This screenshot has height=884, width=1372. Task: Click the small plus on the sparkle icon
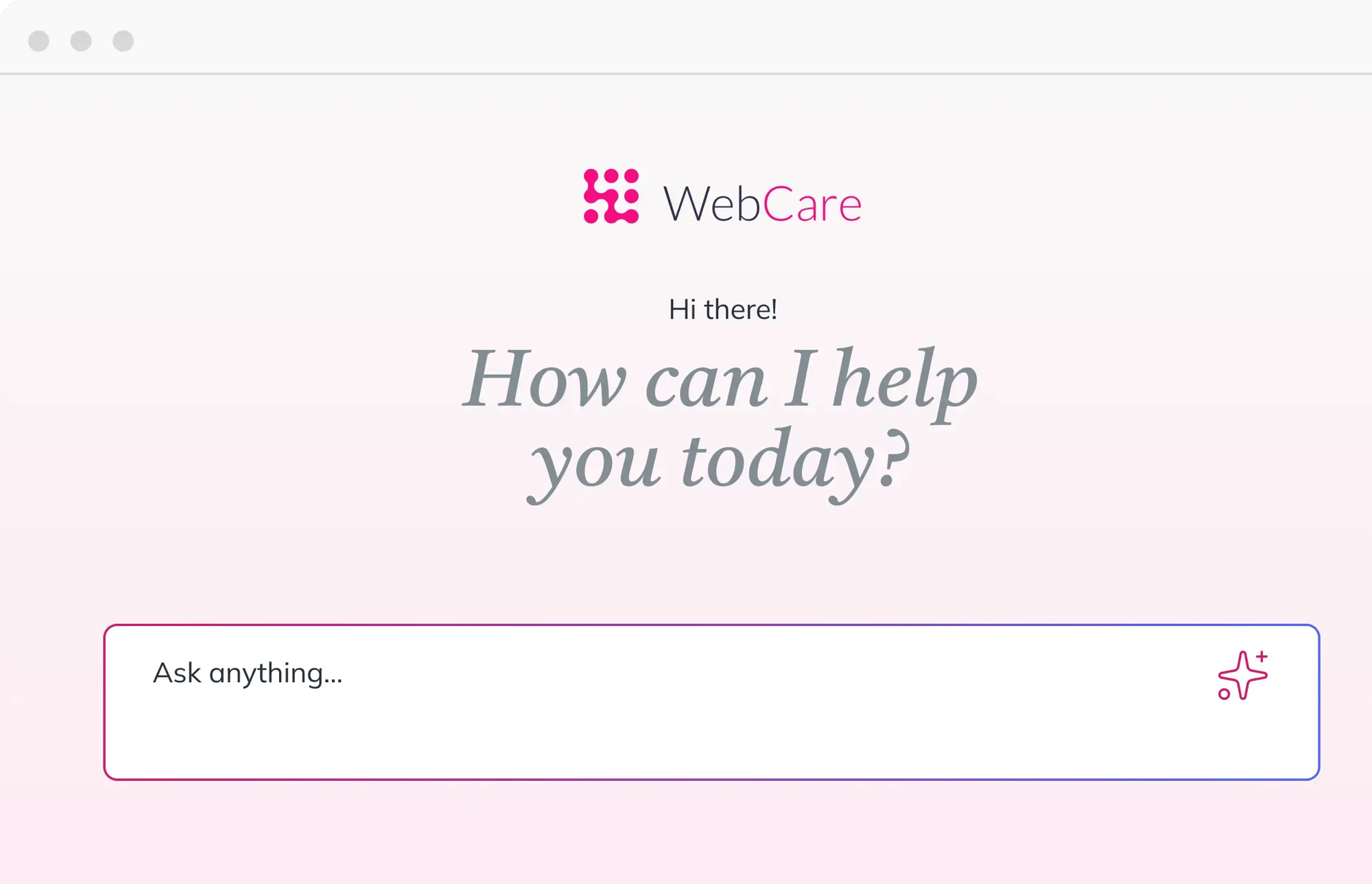(1262, 656)
